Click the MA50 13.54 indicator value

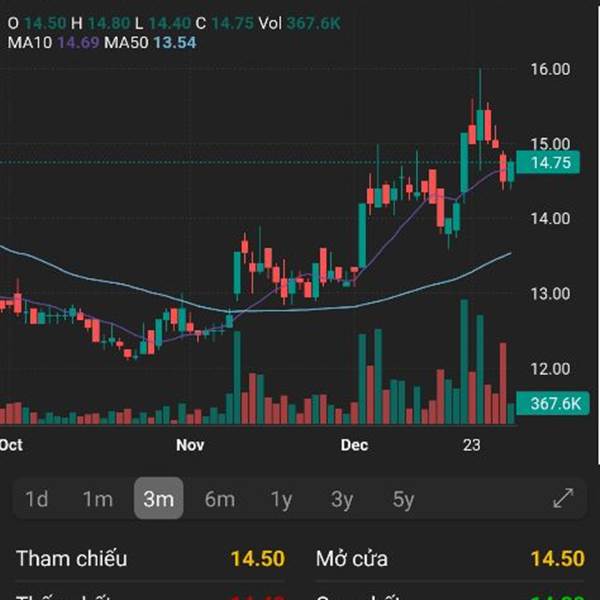coord(175,42)
